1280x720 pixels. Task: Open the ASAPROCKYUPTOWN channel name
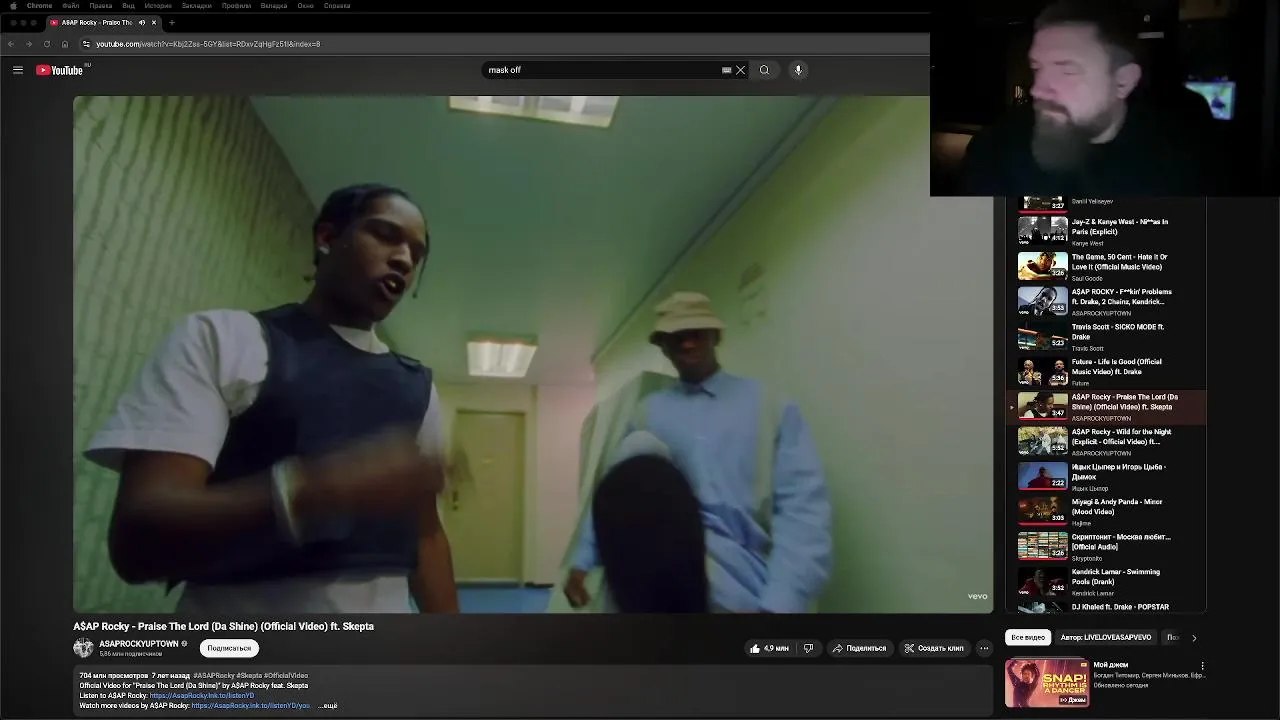[139, 644]
